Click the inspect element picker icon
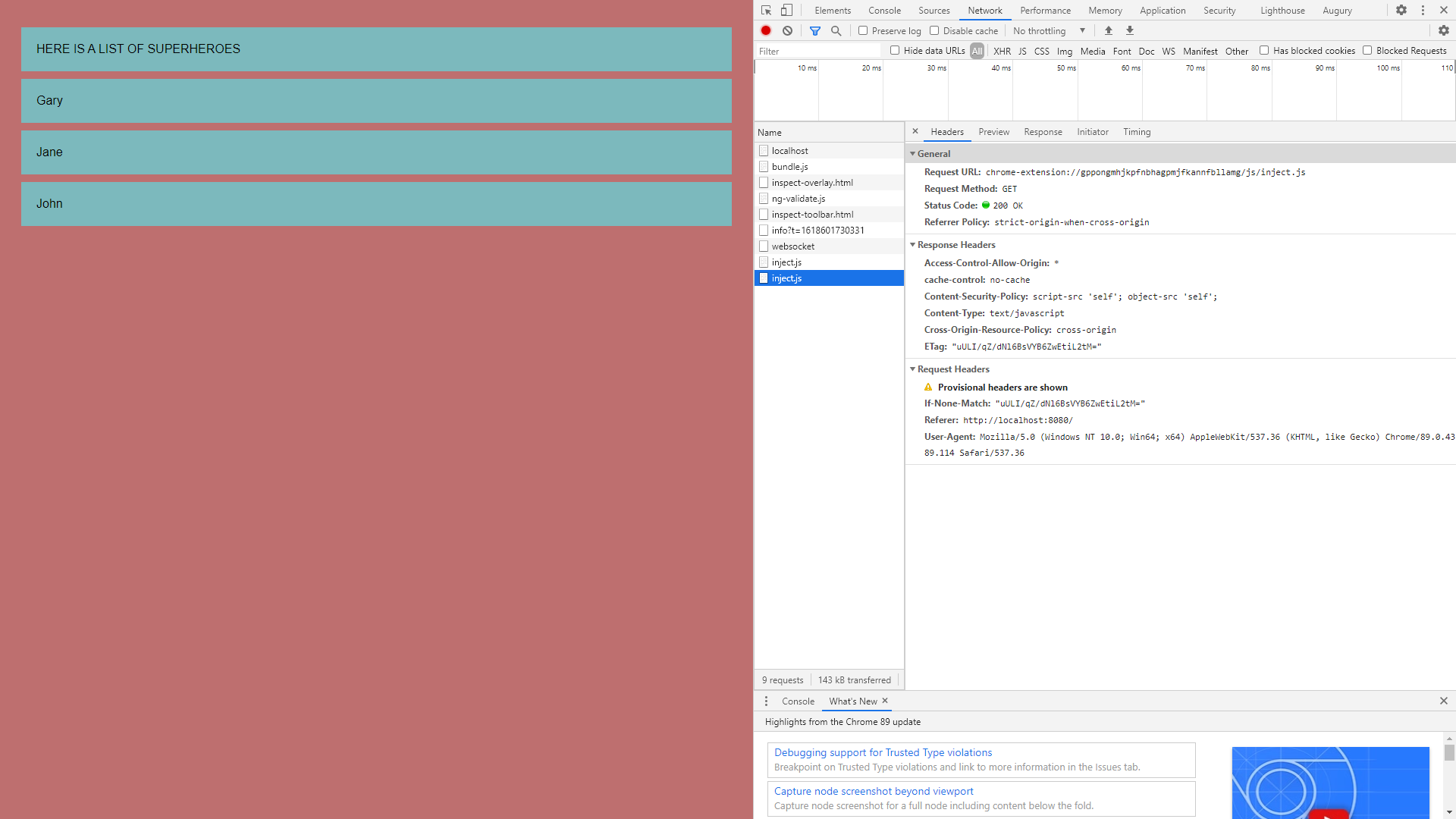 click(766, 11)
